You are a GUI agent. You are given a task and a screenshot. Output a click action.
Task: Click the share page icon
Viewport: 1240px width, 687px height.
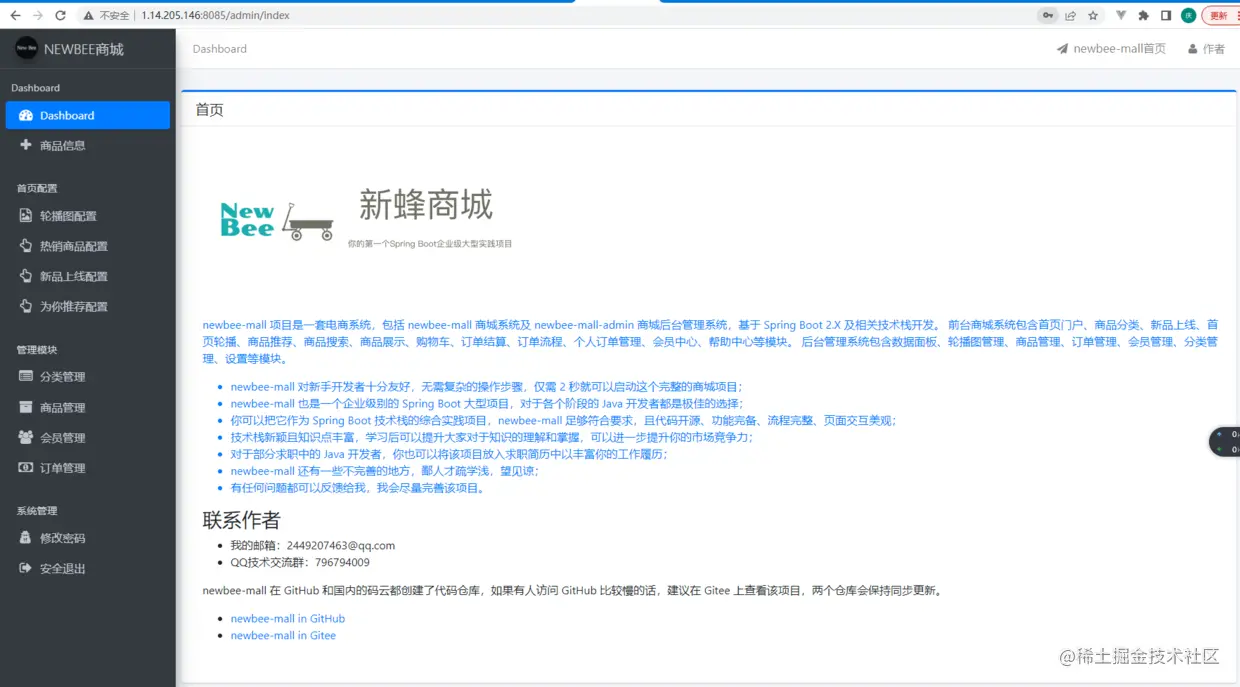click(x=1071, y=16)
